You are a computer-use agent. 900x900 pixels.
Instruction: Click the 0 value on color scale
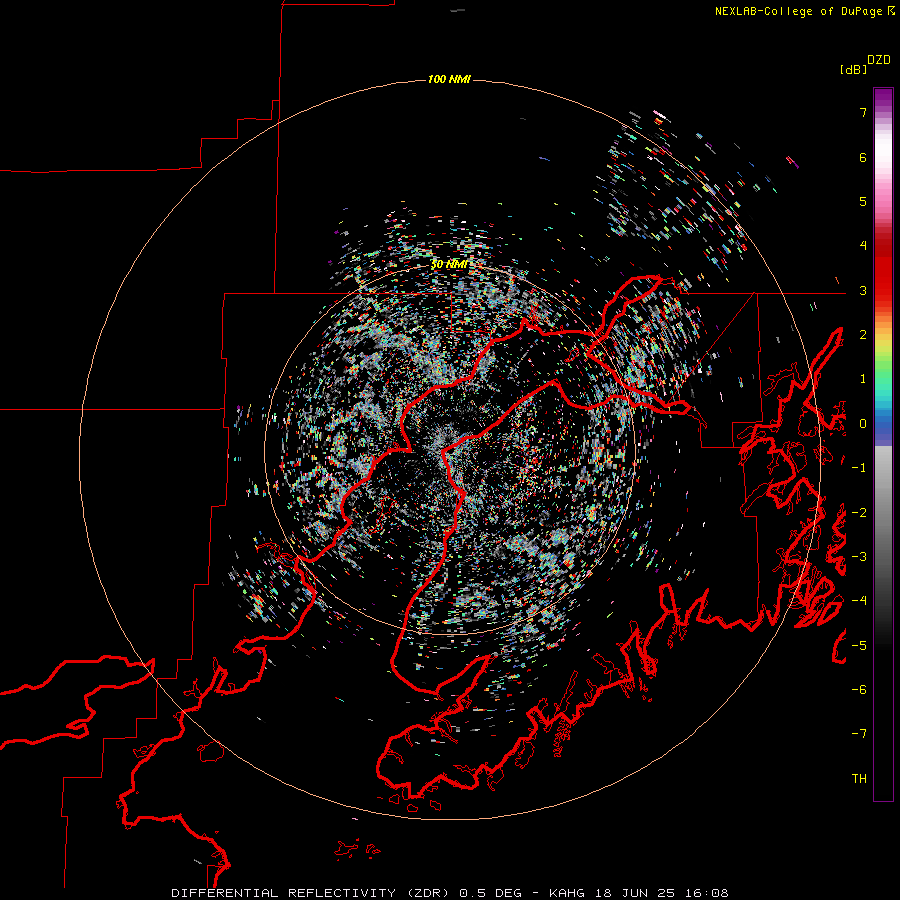[863, 424]
